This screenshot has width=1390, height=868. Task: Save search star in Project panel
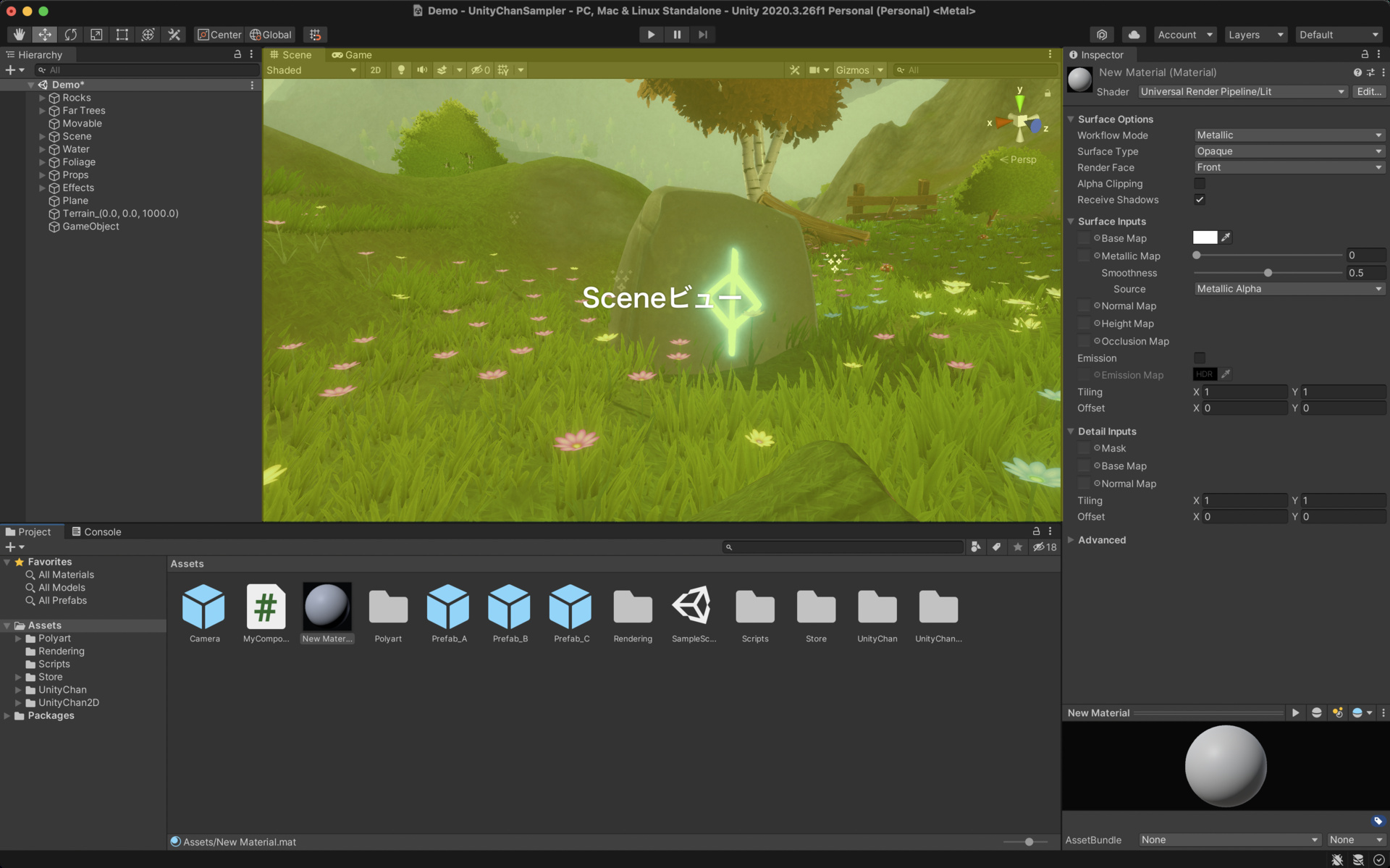1018,547
